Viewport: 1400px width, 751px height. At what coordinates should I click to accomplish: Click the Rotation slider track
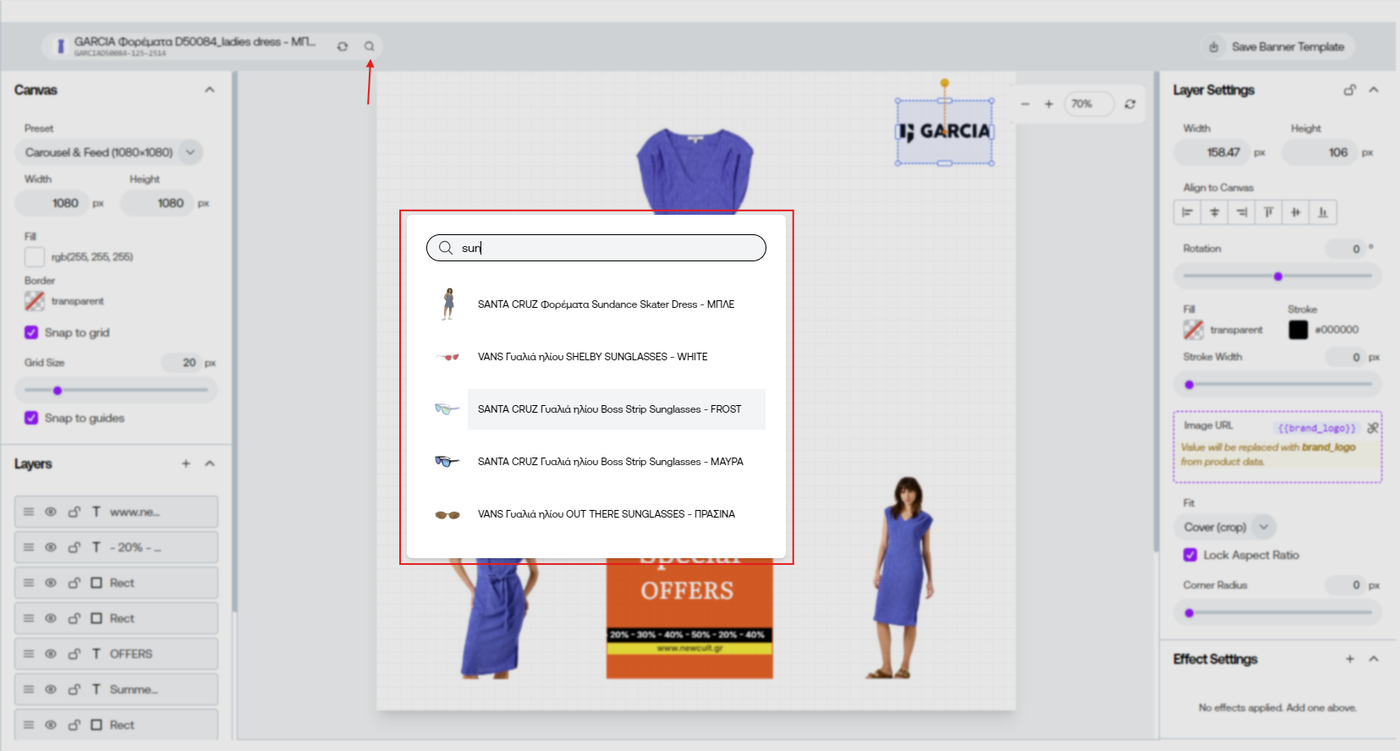click(1277, 276)
